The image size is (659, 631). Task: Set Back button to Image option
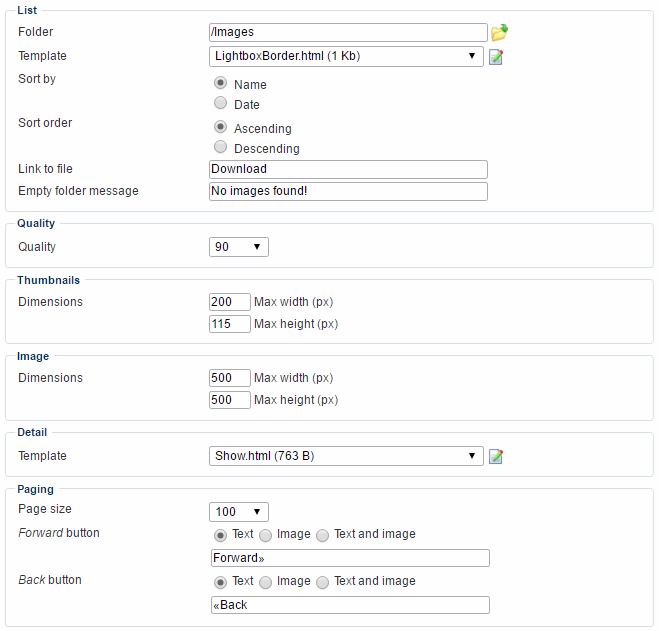(x=266, y=582)
